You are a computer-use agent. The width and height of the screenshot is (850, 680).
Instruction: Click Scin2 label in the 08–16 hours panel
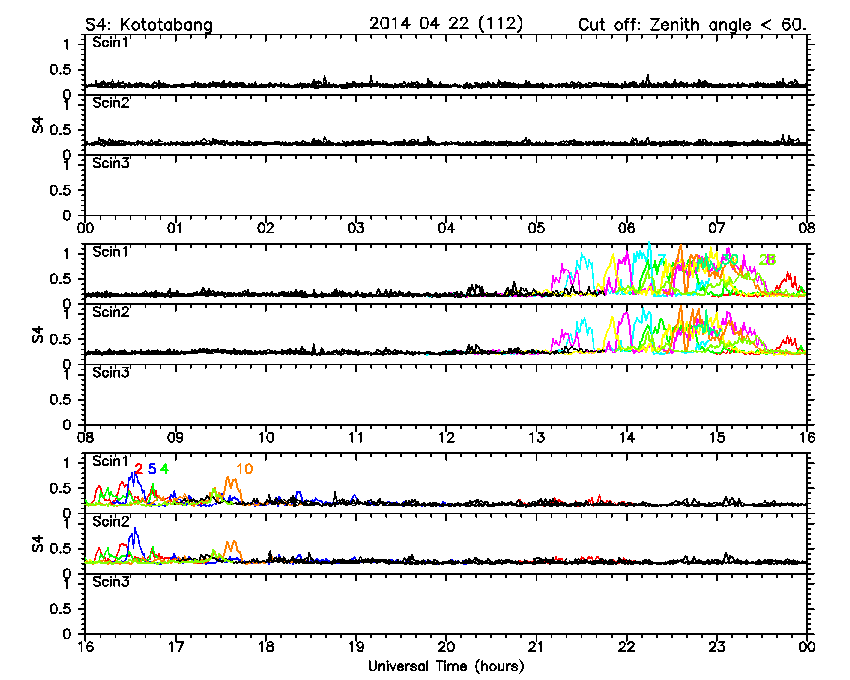tap(111, 312)
